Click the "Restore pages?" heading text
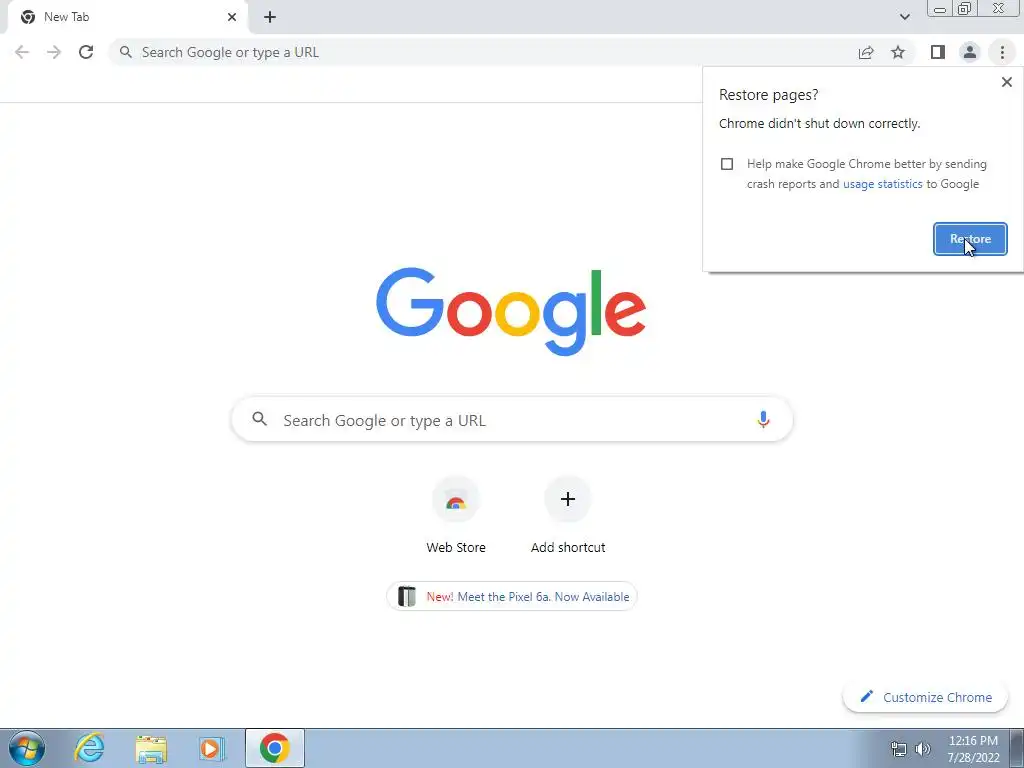1024x768 pixels. click(769, 95)
